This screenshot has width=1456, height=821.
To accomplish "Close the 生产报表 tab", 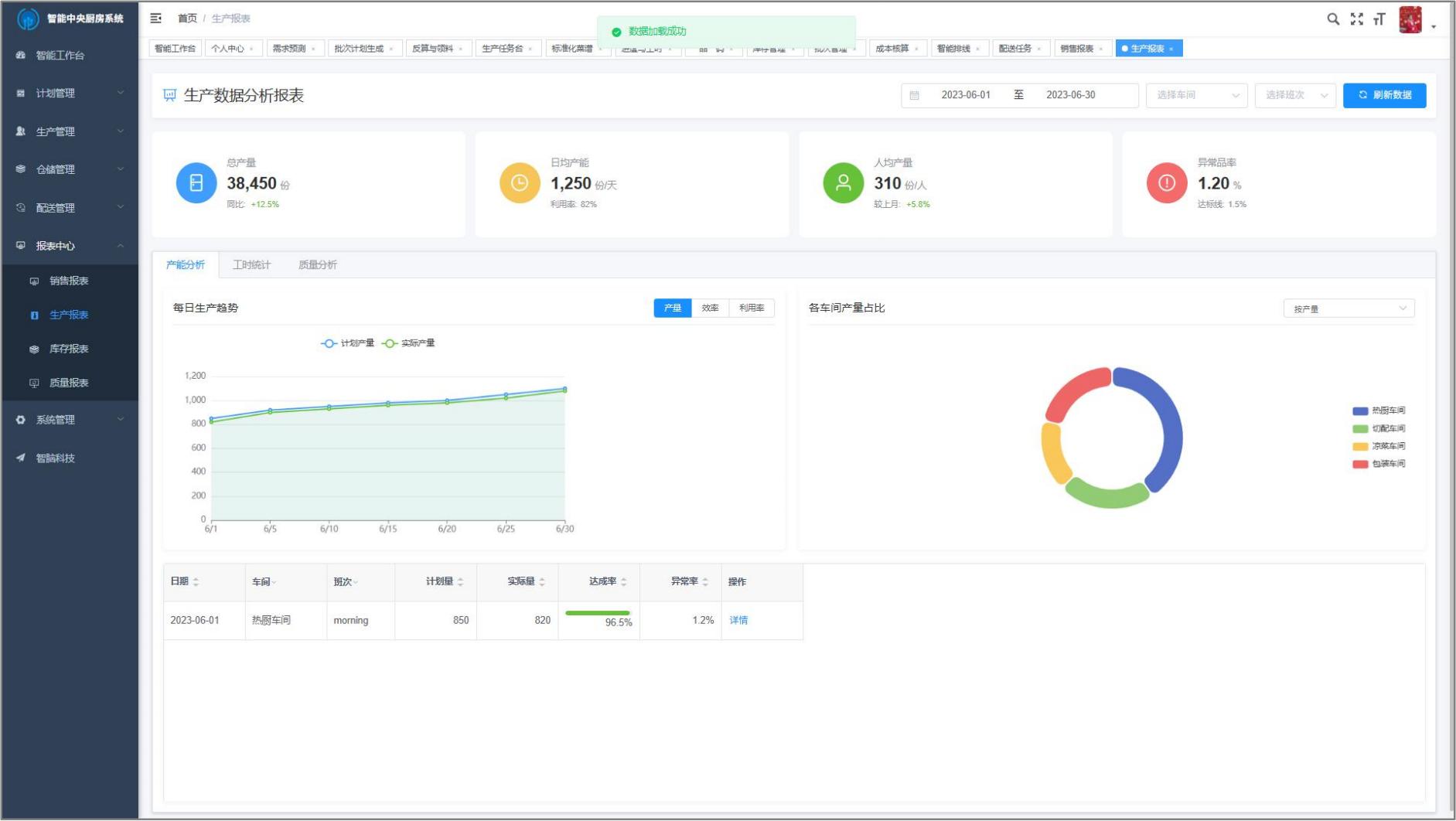I will tap(1171, 49).
